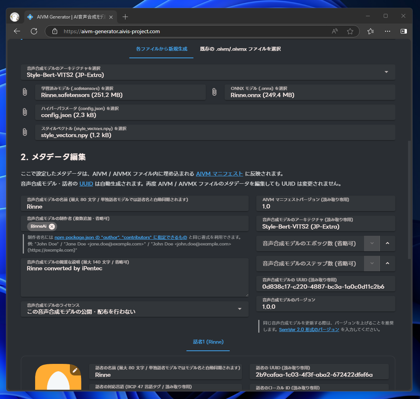Open browser settings and more menu

(x=387, y=31)
